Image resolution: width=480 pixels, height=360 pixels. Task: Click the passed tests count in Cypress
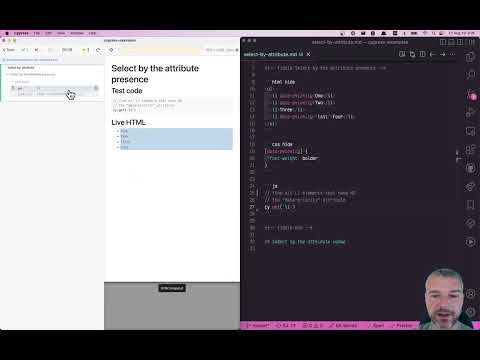point(25,50)
